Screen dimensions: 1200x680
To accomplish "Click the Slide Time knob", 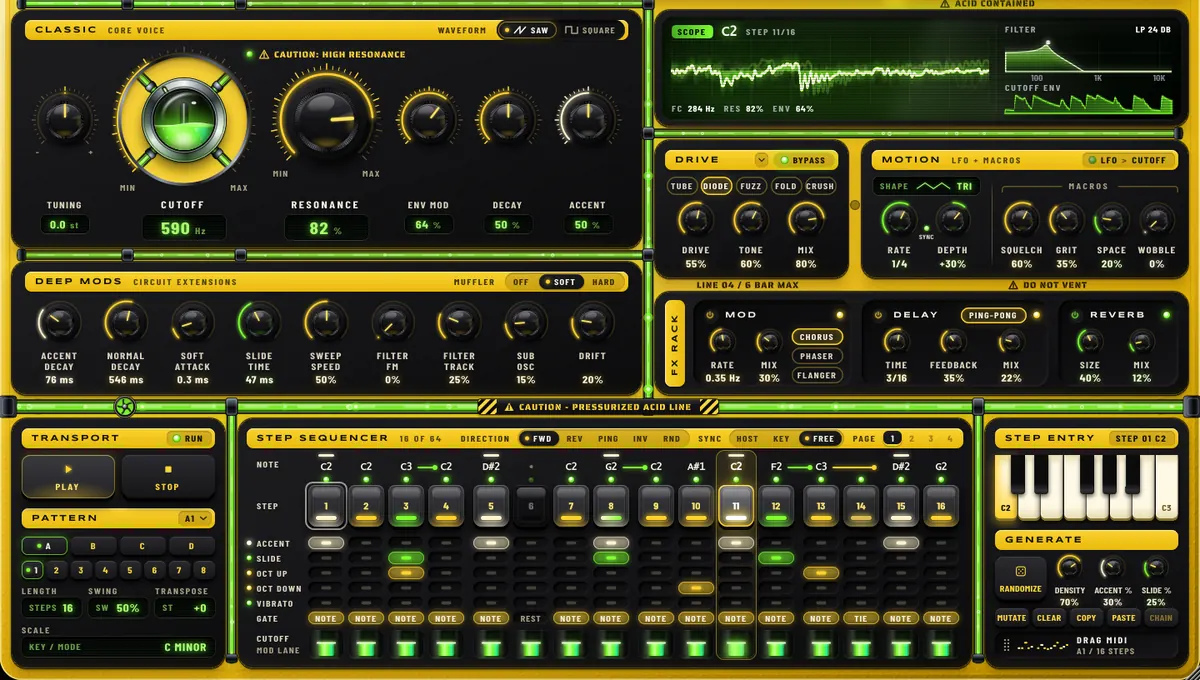I will [258, 322].
